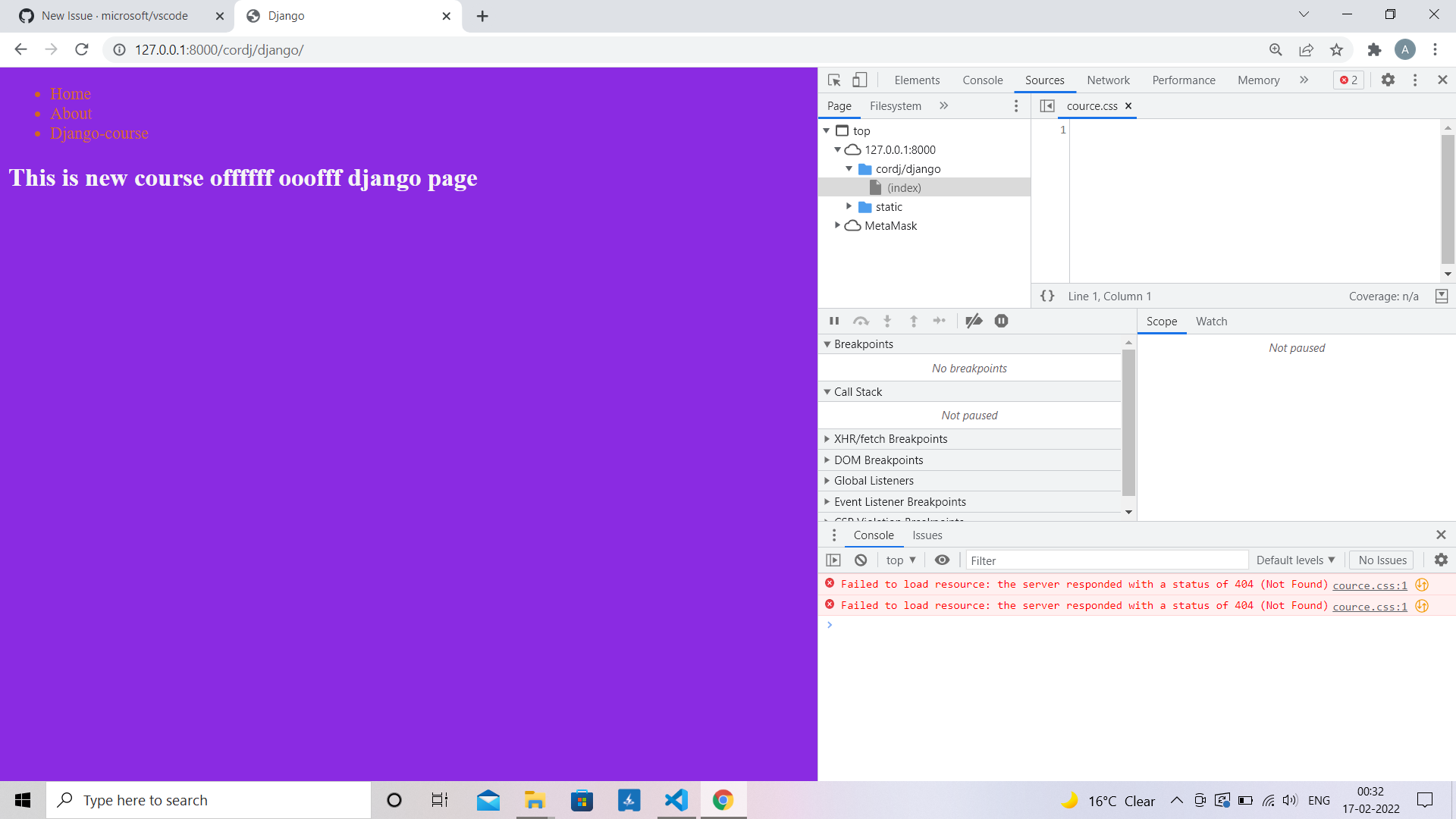The image size is (1456, 819).
Task: Expand the static folder in Page tree
Action: (x=849, y=206)
